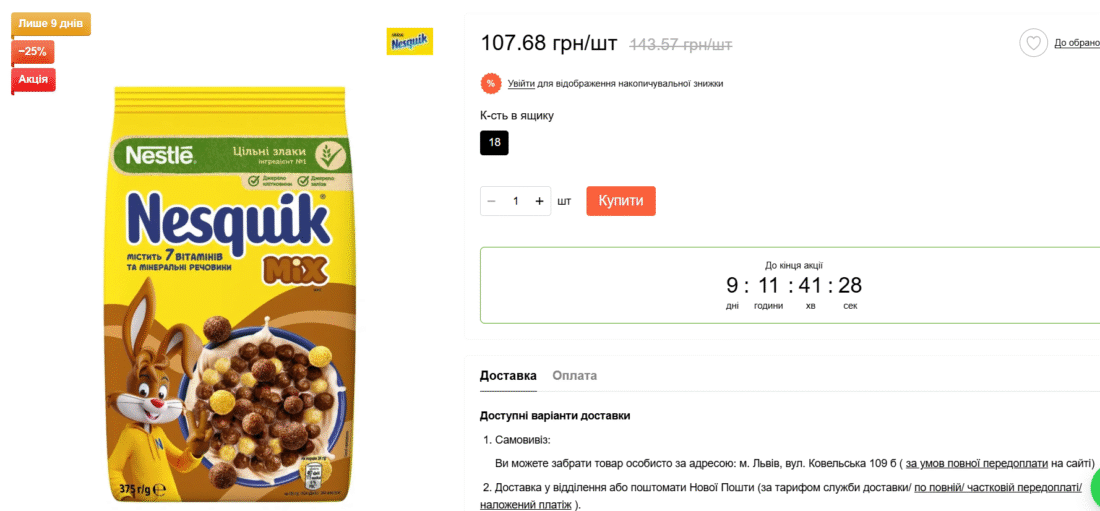
Task: Switch to the Оплата tab
Action: pos(575,376)
